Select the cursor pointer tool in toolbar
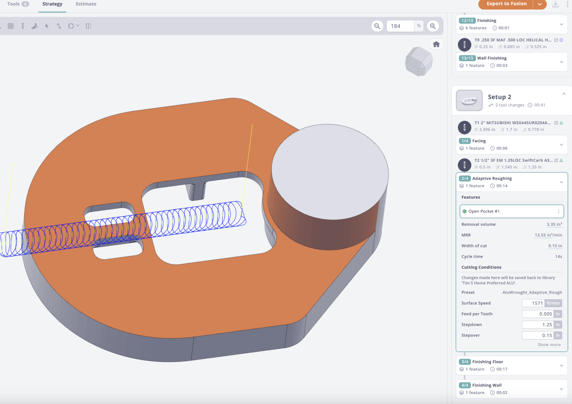The image size is (572, 404). [x=47, y=26]
